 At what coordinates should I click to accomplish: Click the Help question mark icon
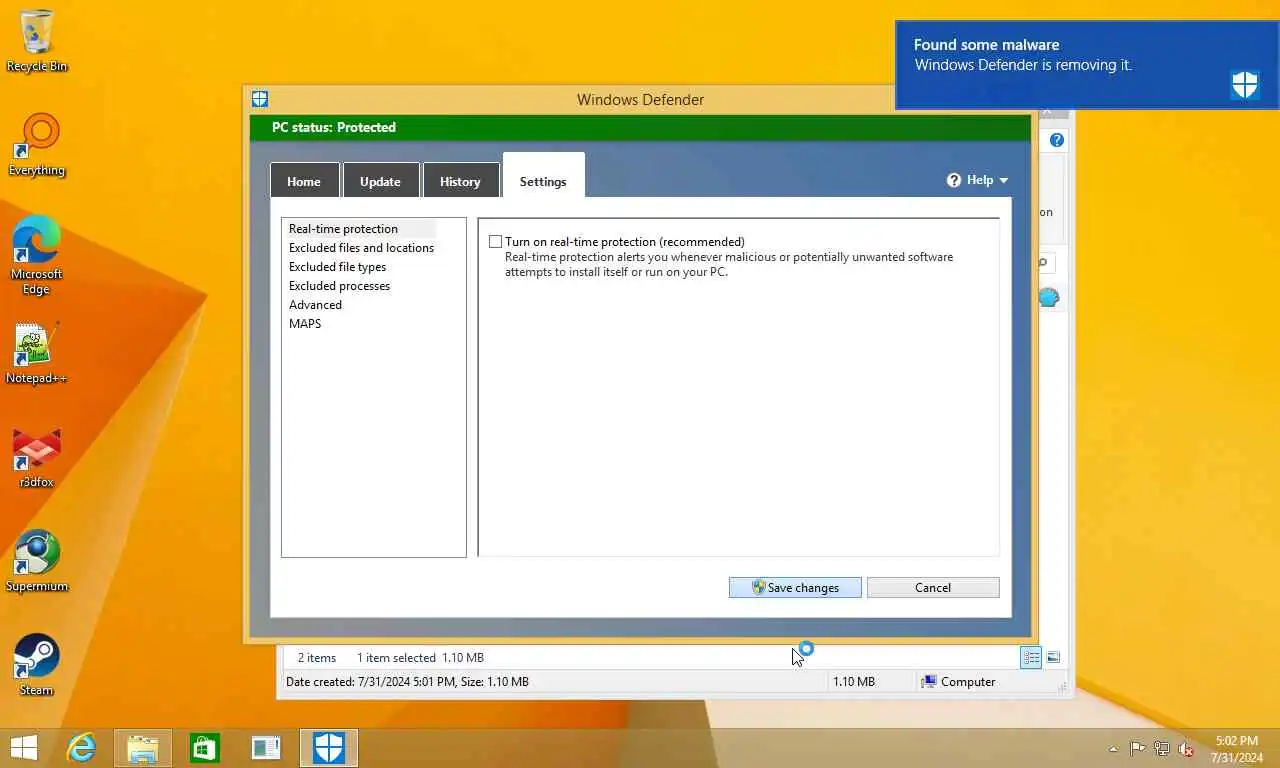click(954, 180)
